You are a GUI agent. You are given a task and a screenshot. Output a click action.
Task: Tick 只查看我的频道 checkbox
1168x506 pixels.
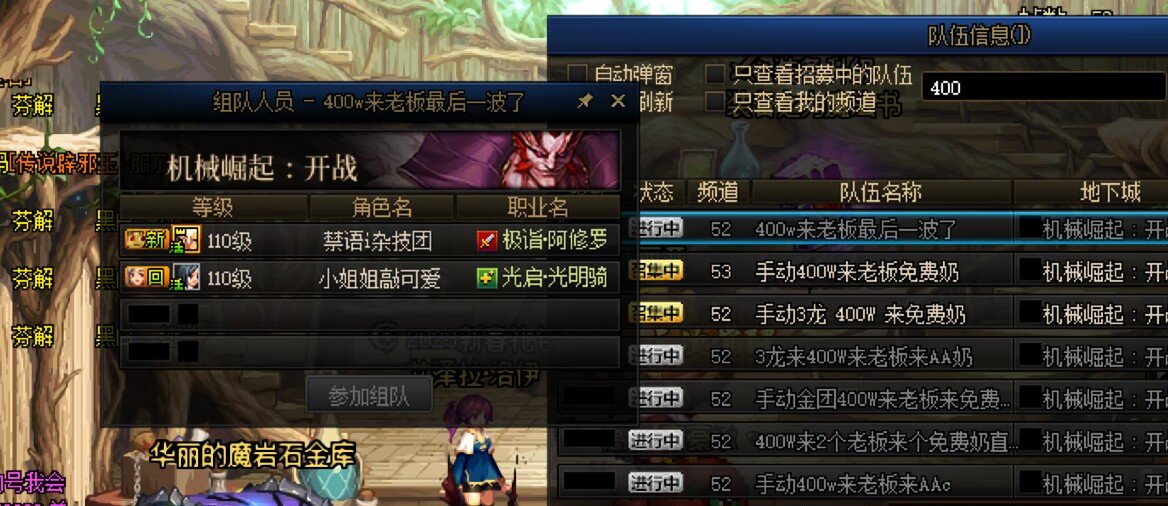pyautogui.click(x=715, y=101)
